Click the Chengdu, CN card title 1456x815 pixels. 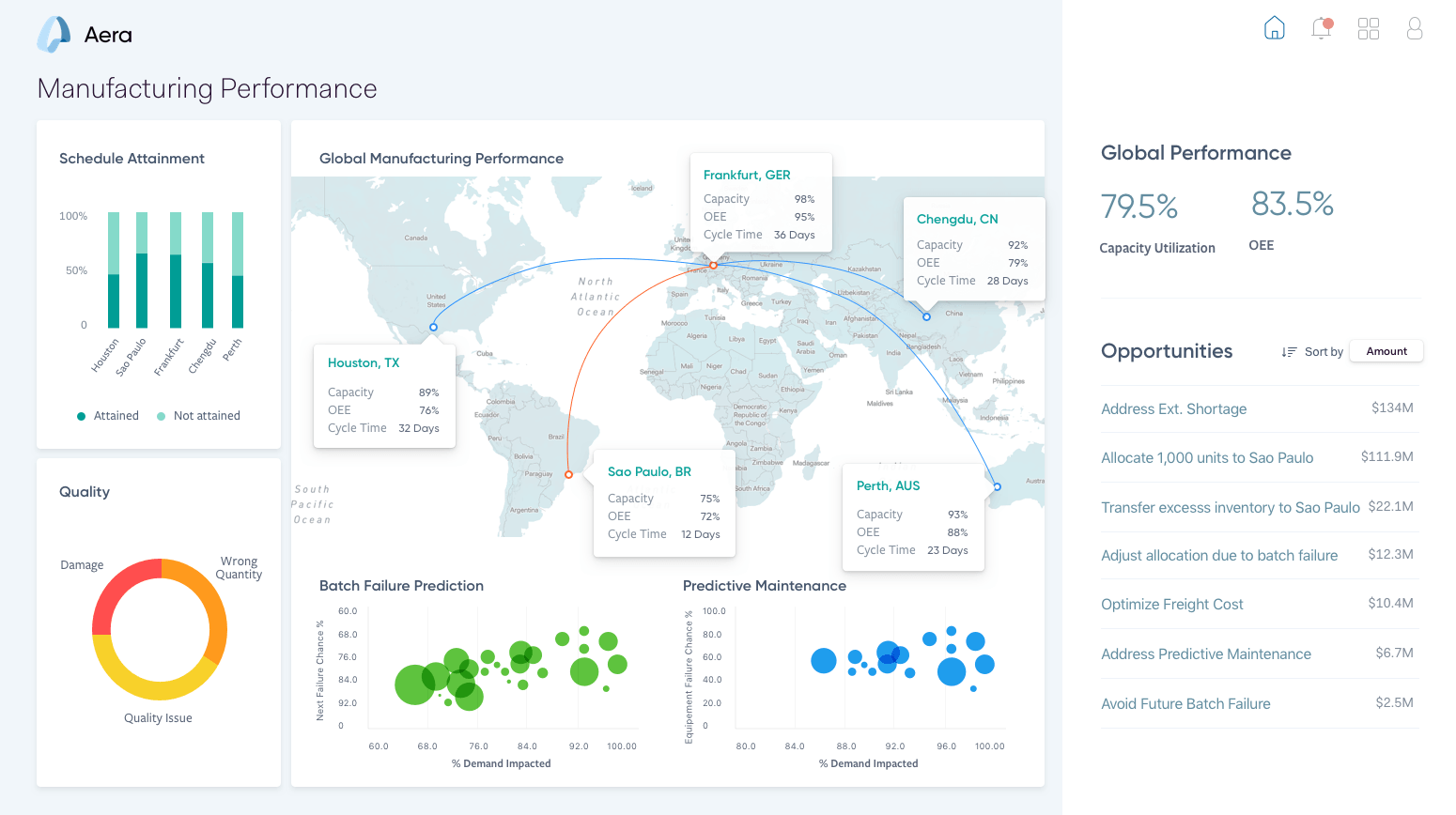957,220
